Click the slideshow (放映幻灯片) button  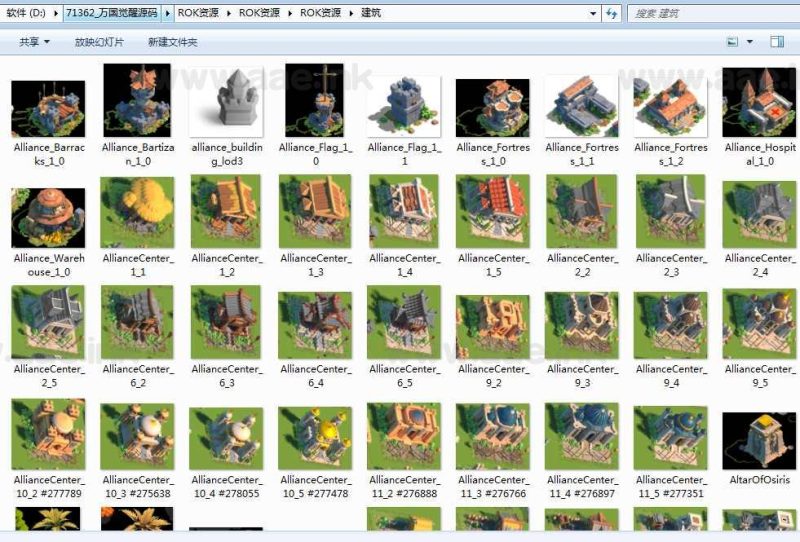point(99,42)
